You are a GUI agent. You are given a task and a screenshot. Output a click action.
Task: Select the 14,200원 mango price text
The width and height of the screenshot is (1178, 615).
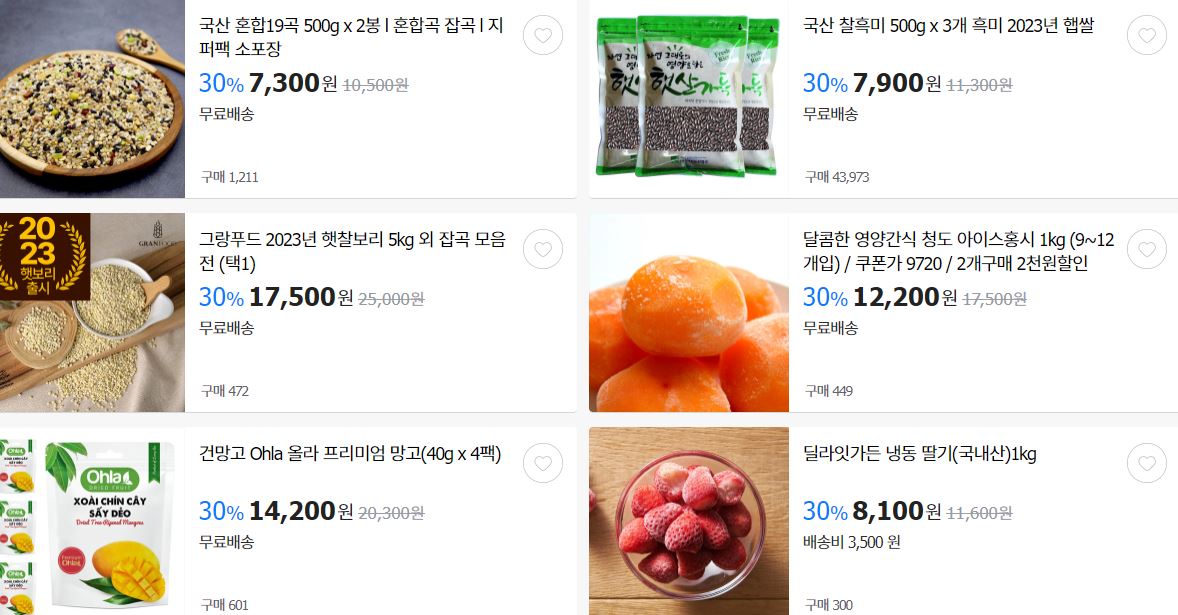tap(301, 511)
